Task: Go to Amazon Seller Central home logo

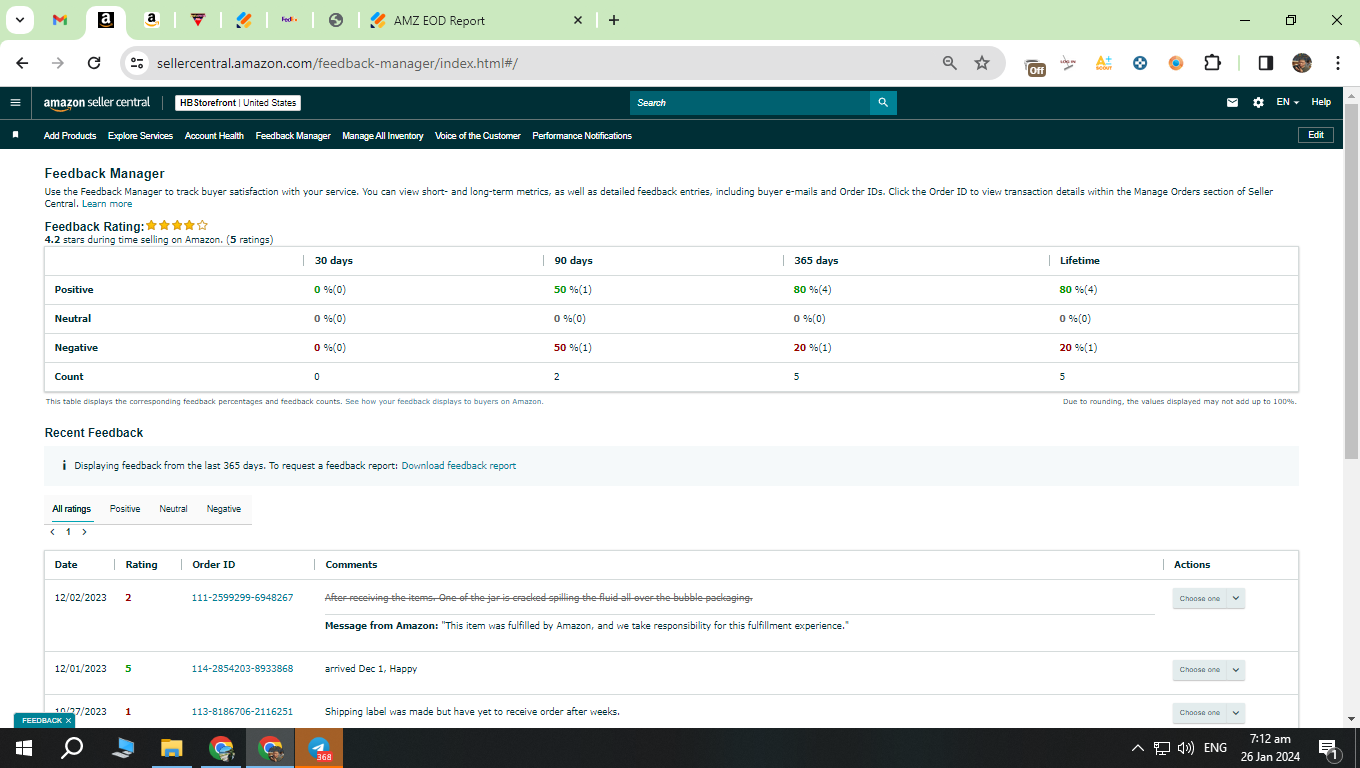Action: click(97, 102)
